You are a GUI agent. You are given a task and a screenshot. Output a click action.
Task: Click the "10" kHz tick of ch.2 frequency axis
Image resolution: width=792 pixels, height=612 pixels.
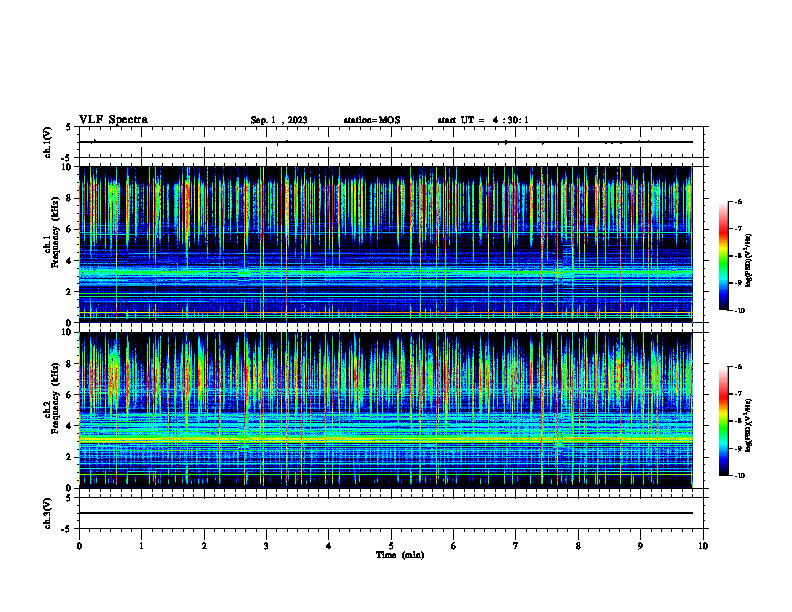68,332
